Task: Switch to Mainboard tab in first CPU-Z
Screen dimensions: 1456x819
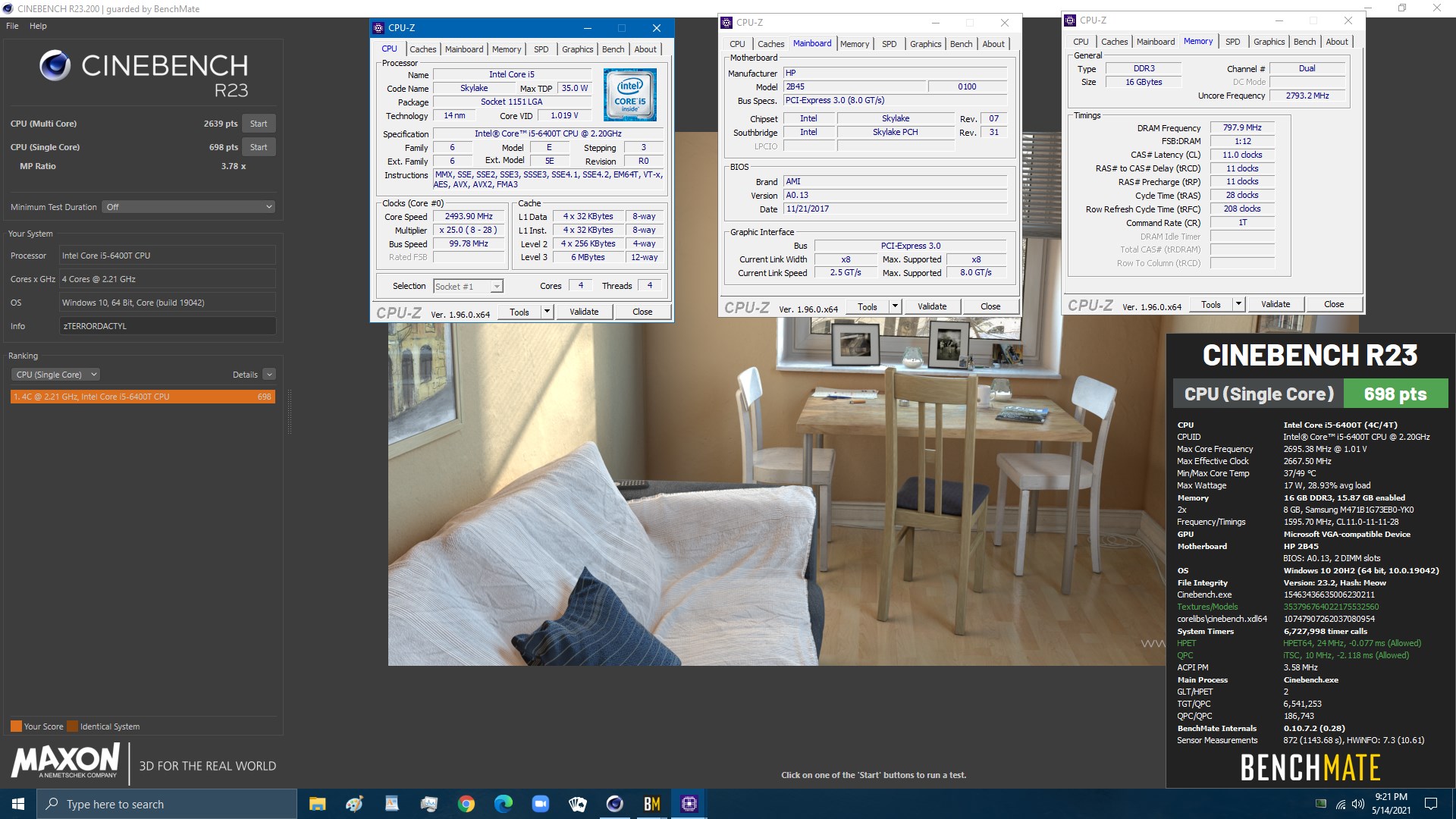Action: 464,49
